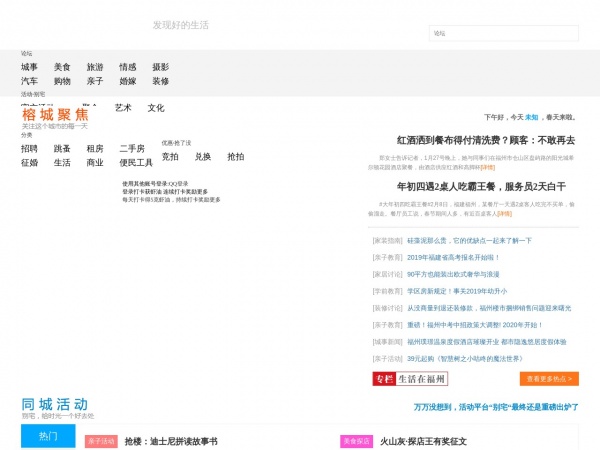Select the 热门 tab in 同城活动
Image resolution: width=600 pixels, height=450 pixels.
pyautogui.click(x=48, y=437)
